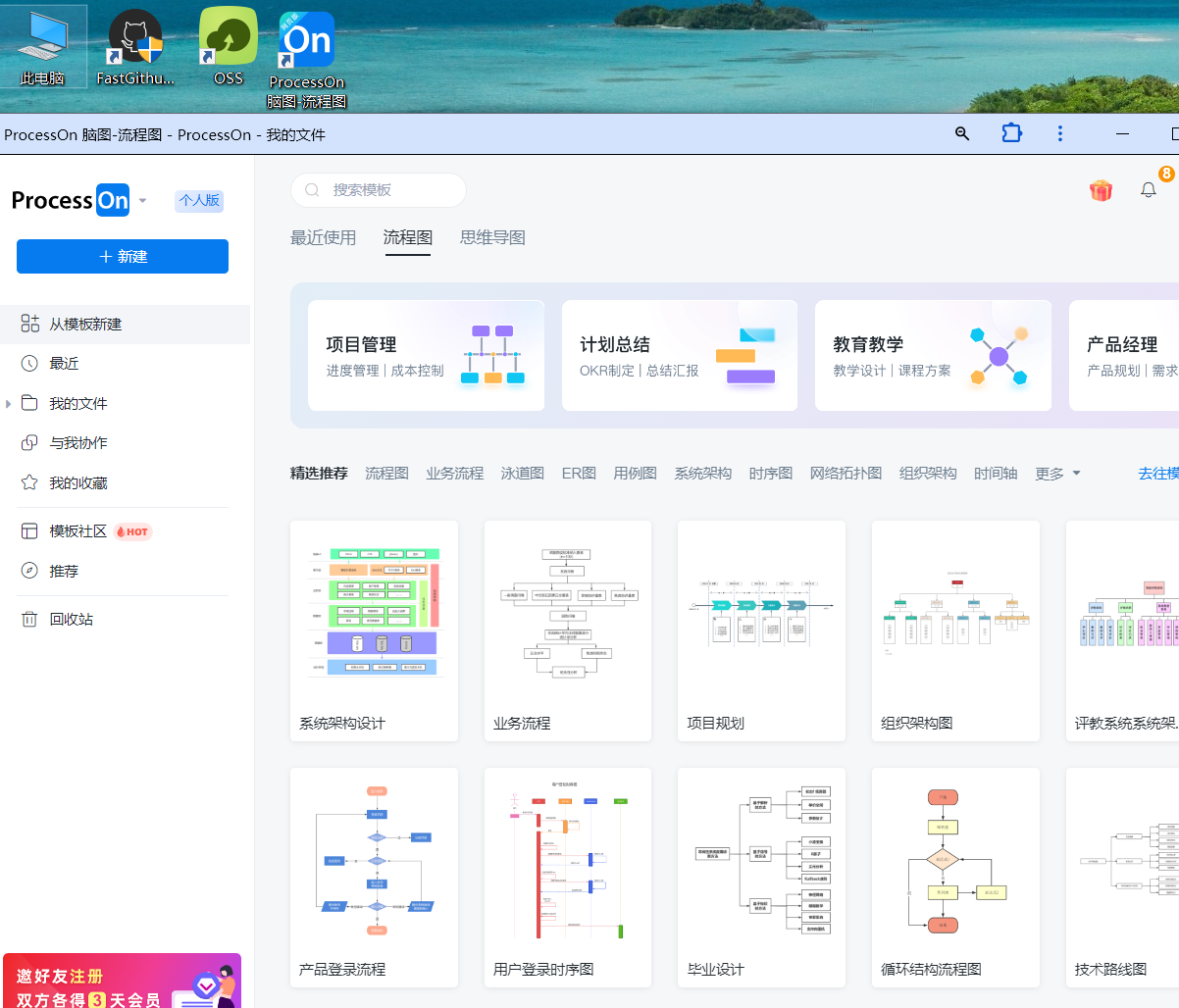This screenshot has width=1179, height=1008.
Task: Select 从模板新建 in sidebar
Action: click(x=126, y=325)
